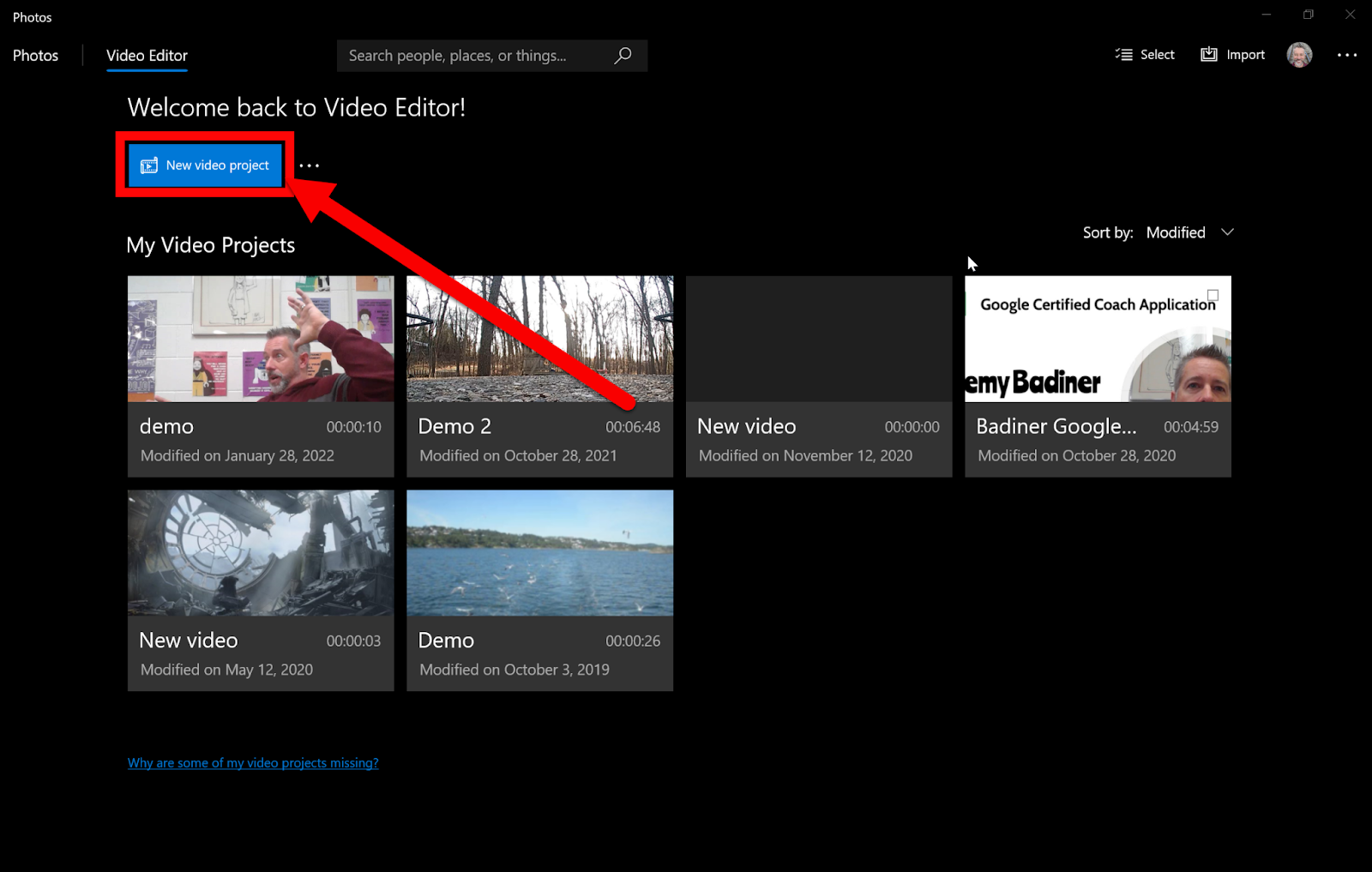Open the top-right See more menu
Viewport: 1372px width, 872px height.
[1347, 55]
